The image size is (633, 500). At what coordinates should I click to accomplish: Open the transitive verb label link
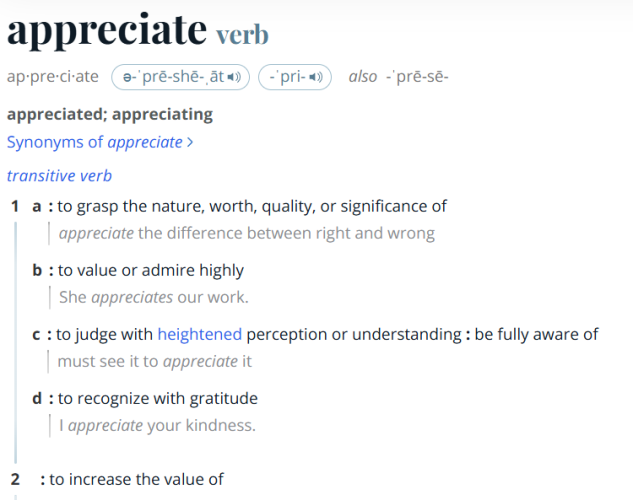[59, 176]
